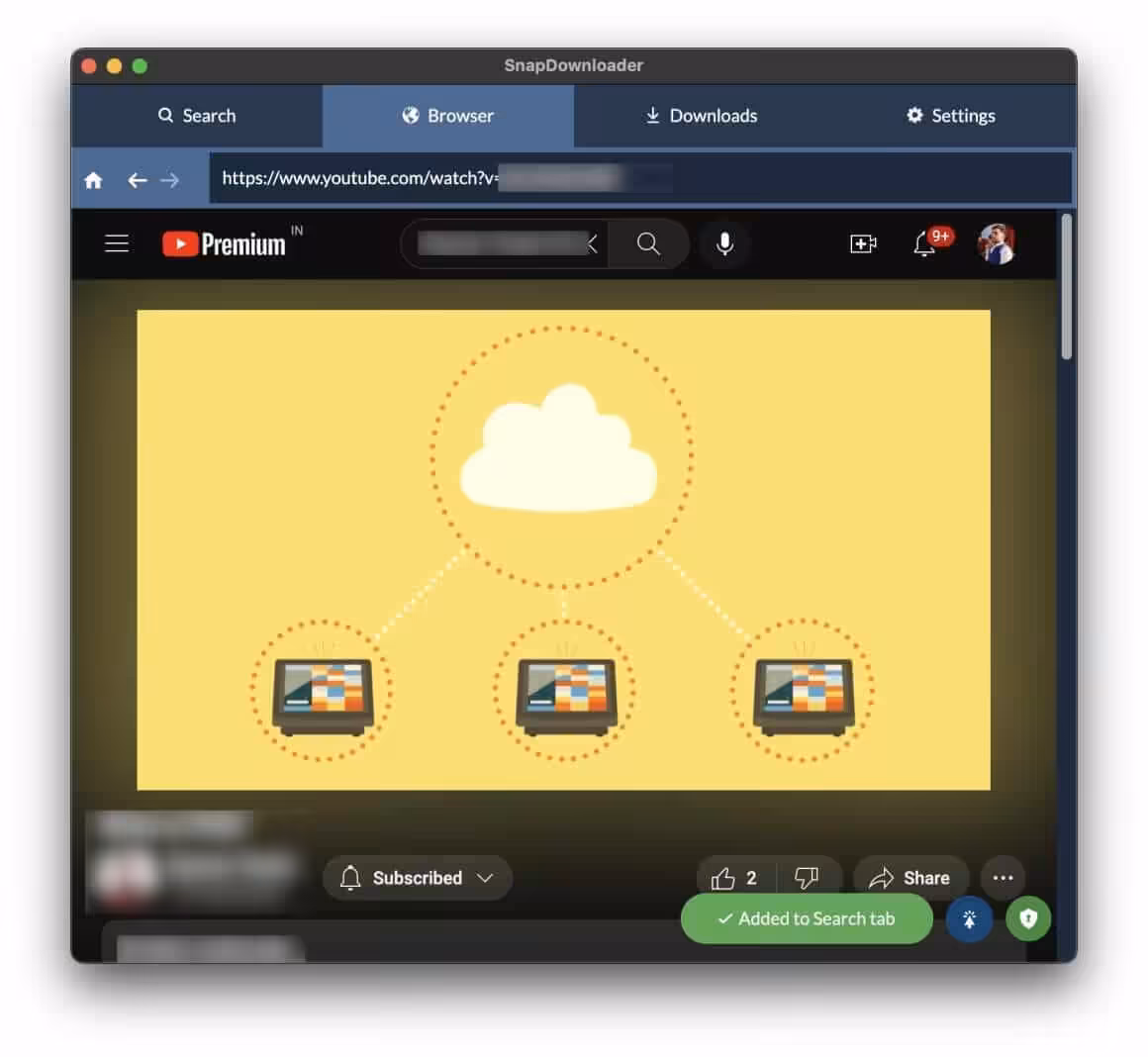Viewport: 1148px width, 1057px height.
Task: Open the three-dot more actions menu
Action: click(x=1003, y=878)
